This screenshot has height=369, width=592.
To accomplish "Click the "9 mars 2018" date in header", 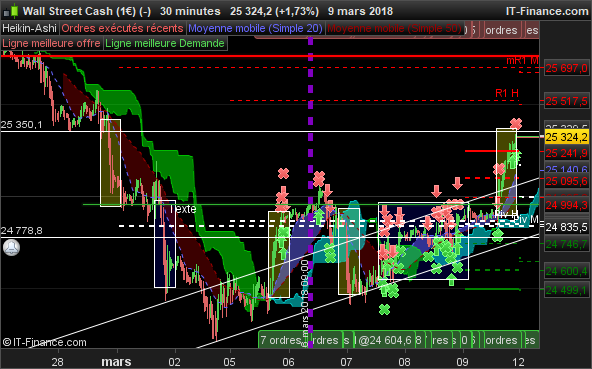I will click(x=360, y=11).
